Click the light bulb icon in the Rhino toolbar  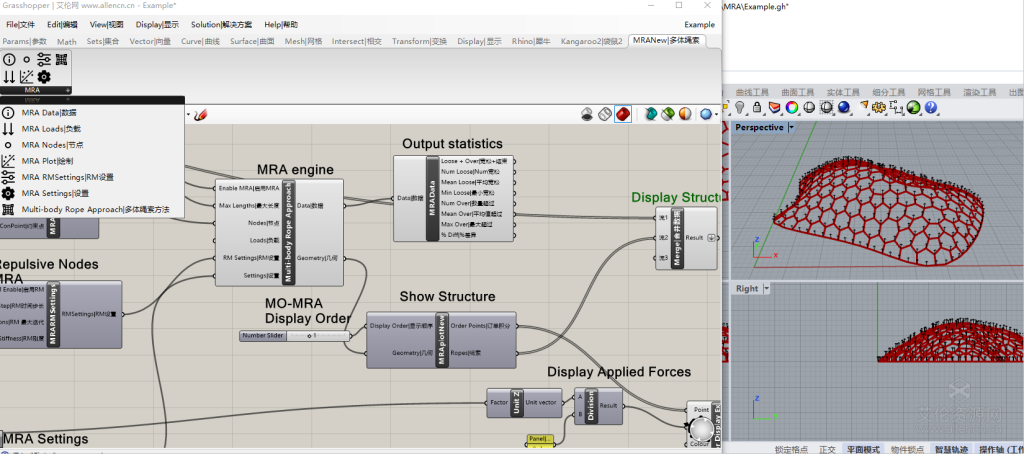(x=740, y=107)
